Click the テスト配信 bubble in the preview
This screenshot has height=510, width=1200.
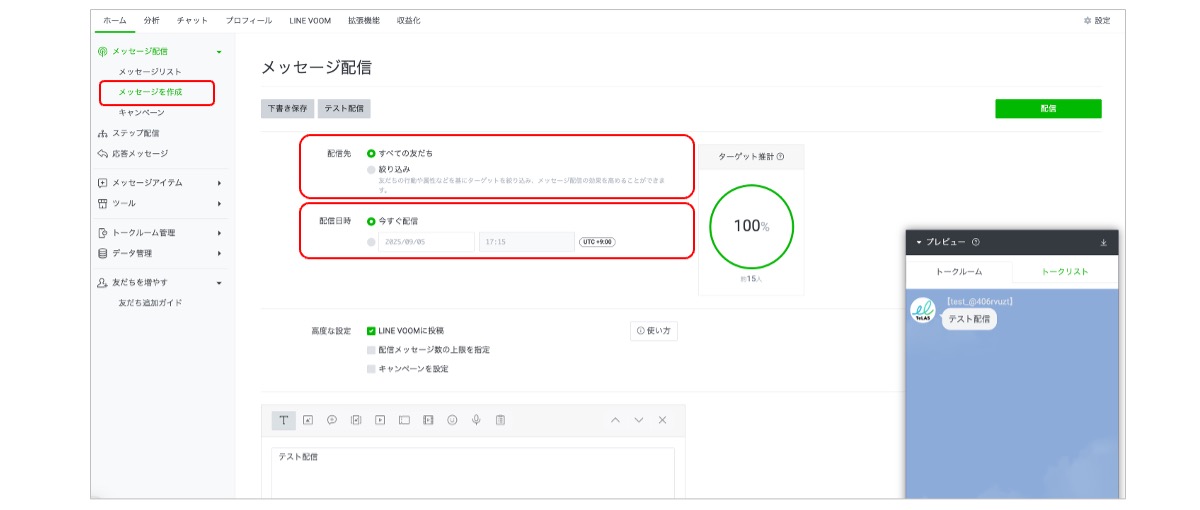(969, 319)
